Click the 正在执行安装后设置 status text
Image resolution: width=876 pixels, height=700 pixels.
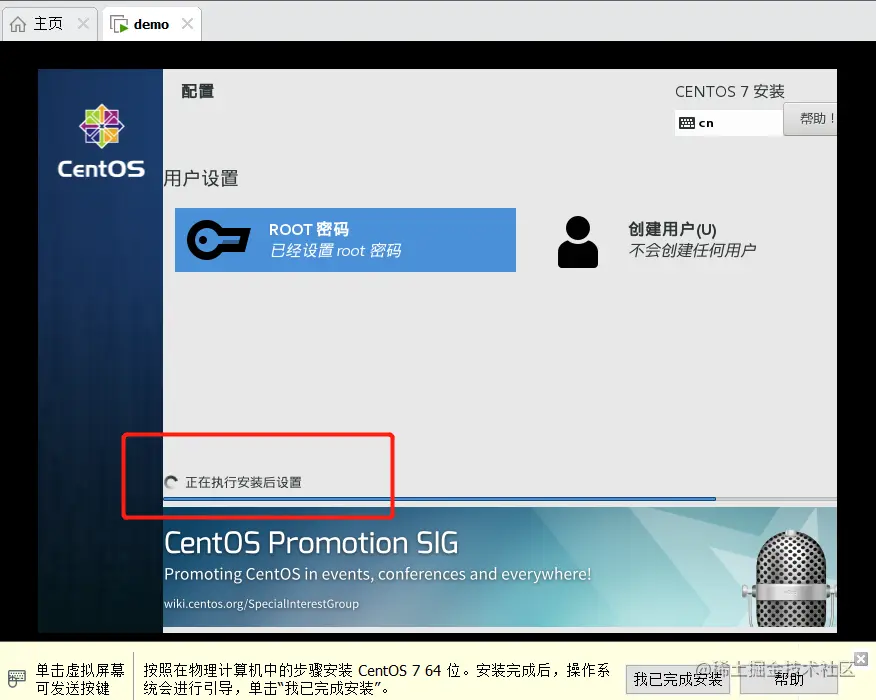click(x=244, y=482)
